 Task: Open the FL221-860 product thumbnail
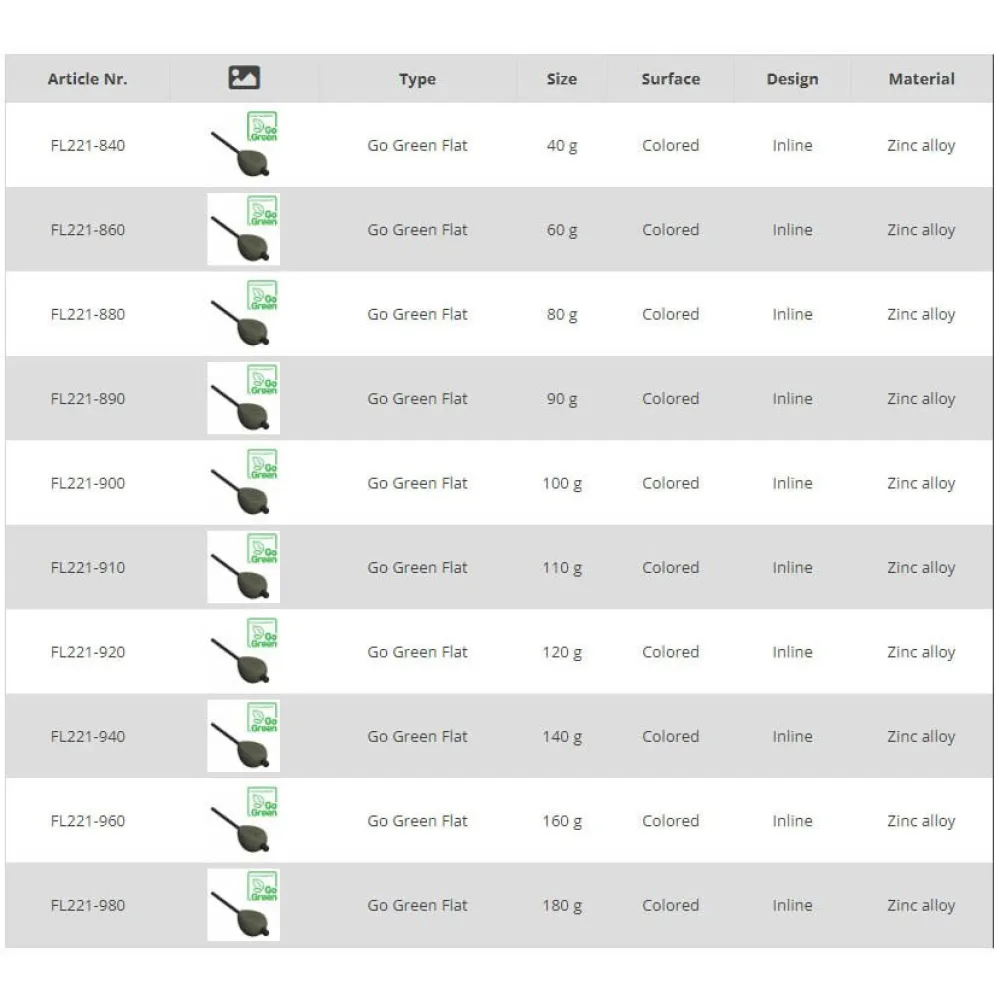(243, 230)
